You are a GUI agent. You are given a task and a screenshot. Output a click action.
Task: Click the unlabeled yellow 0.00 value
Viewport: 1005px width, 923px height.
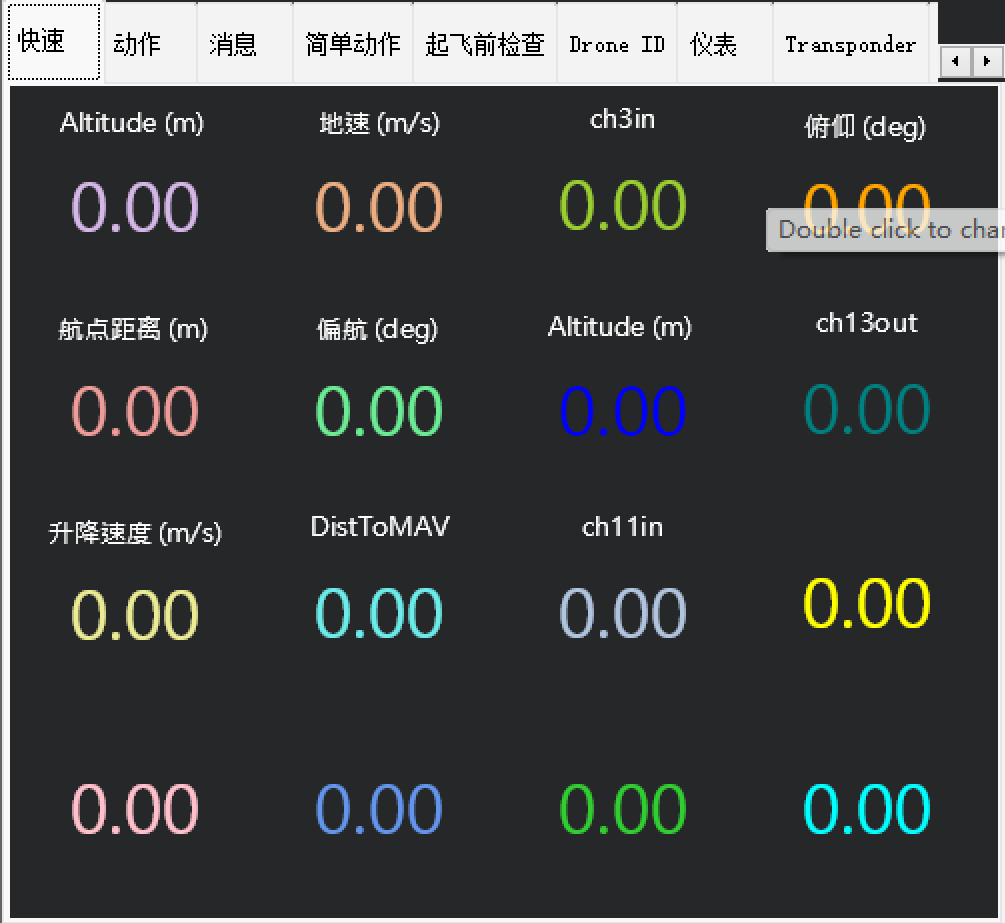pyautogui.click(x=867, y=603)
